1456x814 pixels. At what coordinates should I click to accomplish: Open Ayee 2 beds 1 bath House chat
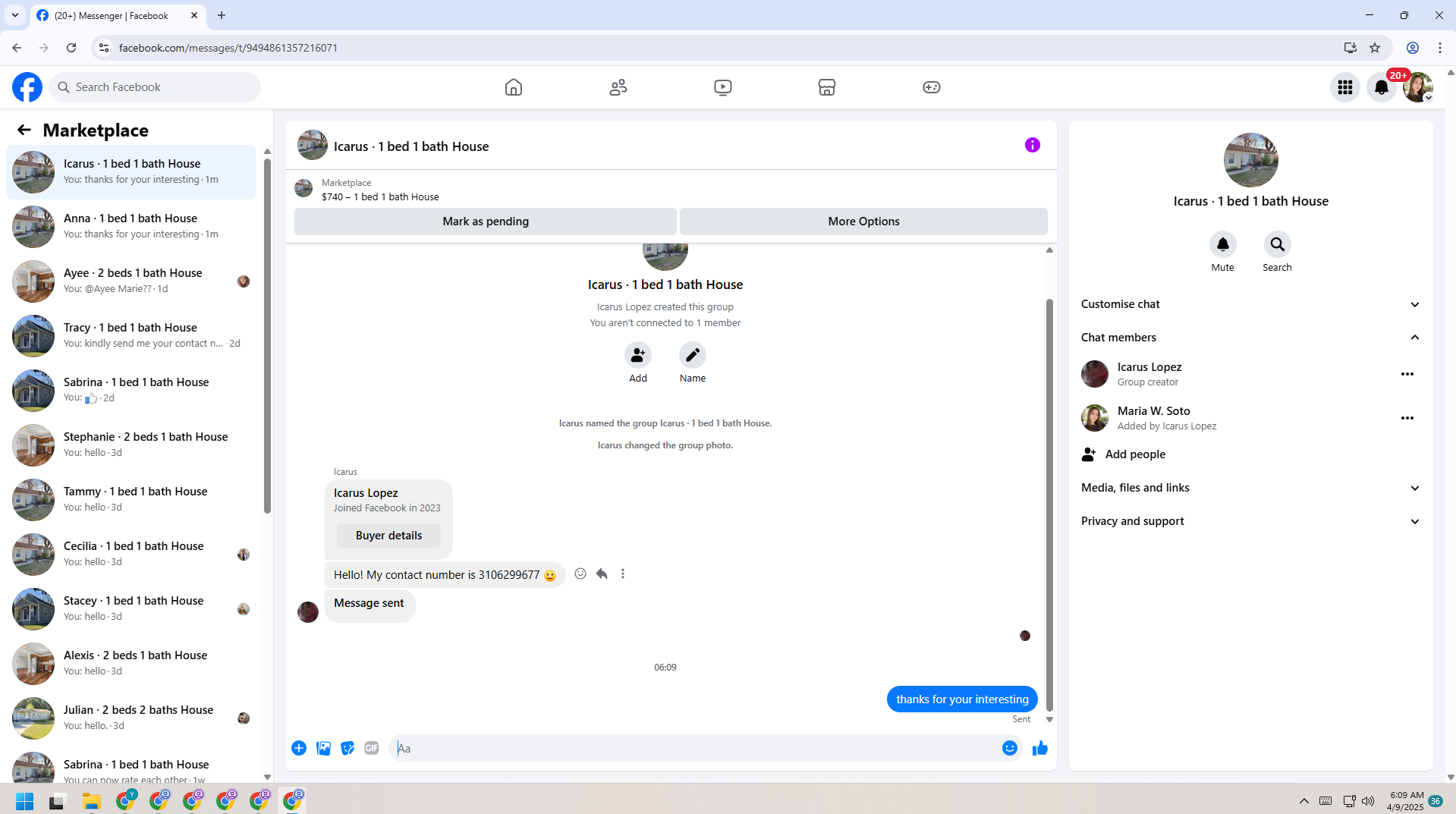[x=131, y=281]
